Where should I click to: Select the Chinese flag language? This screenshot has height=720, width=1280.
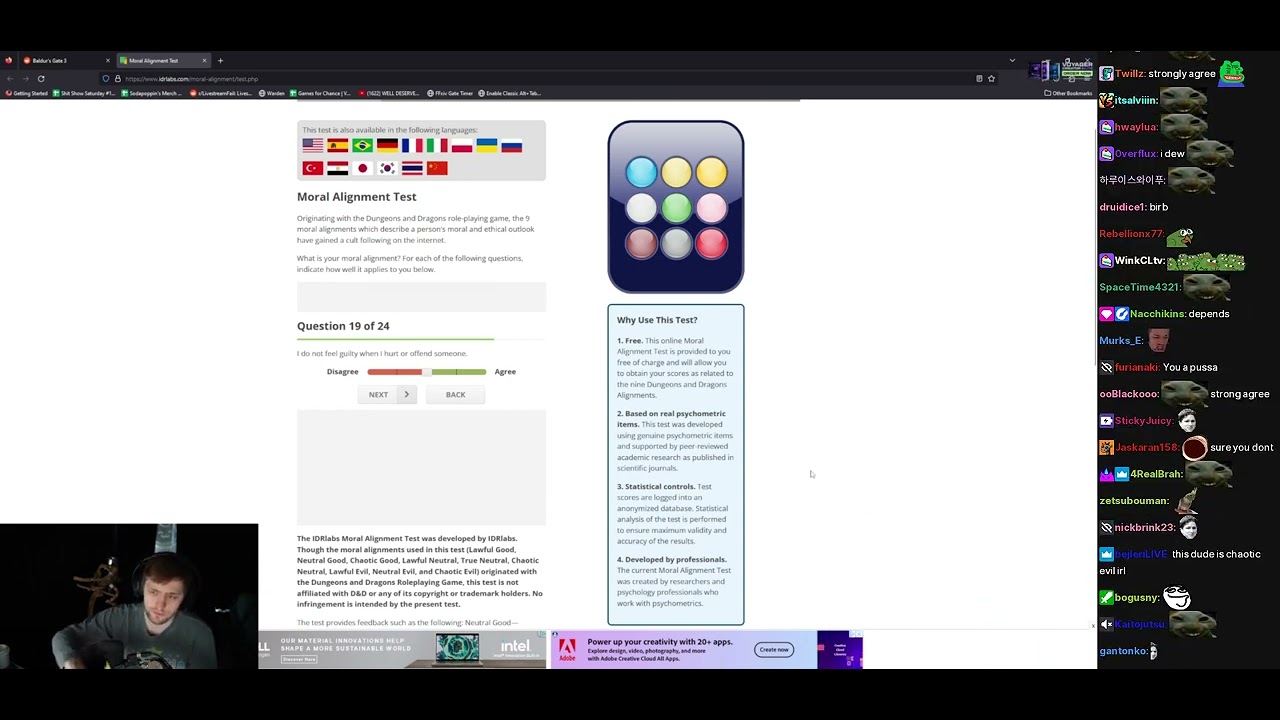click(437, 168)
